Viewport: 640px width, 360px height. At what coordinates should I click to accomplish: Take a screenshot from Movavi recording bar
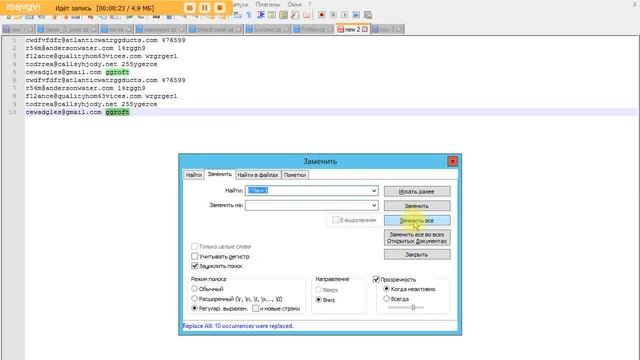(190, 8)
